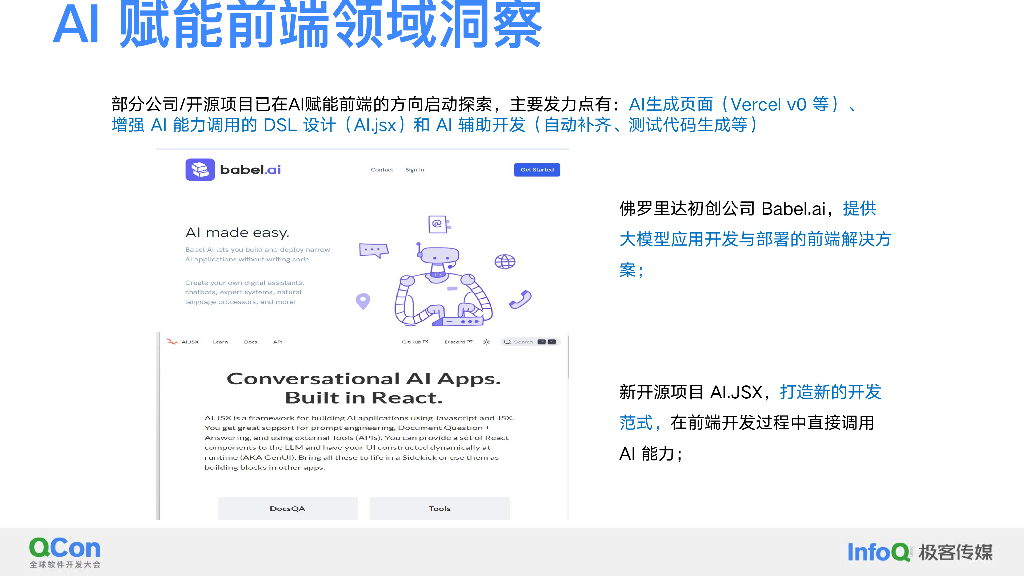Select the DocsQA card button
Screen dimensions: 1024x576
pyautogui.click(x=287, y=508)
